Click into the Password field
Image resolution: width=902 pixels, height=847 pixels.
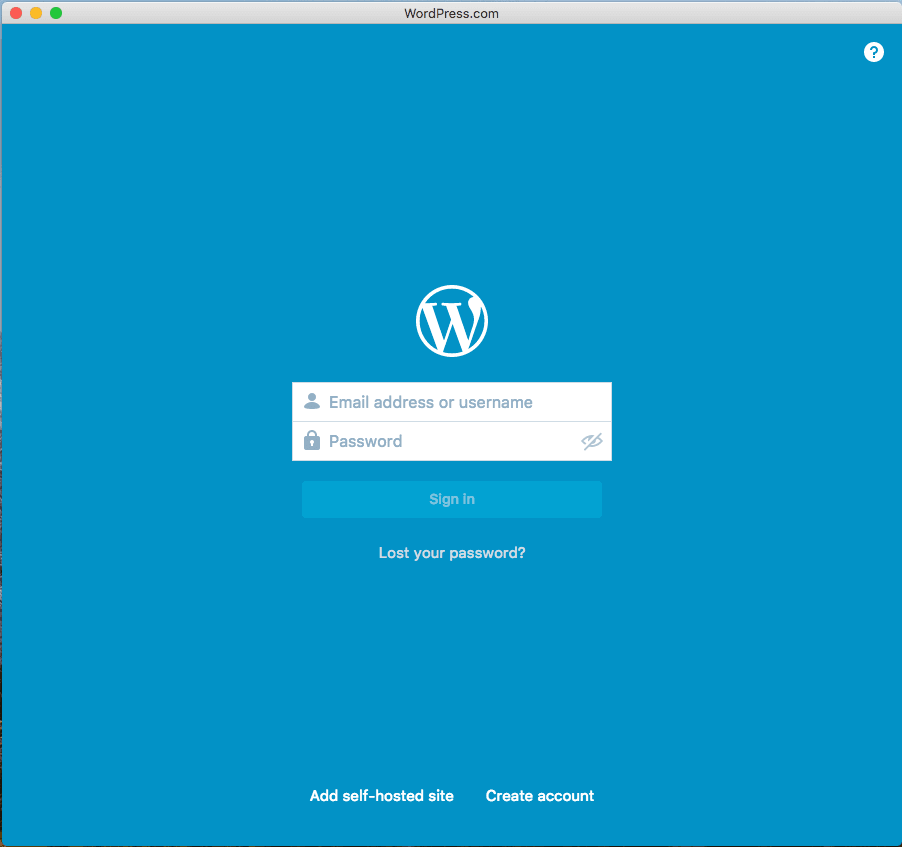click(x=452, y=441)
